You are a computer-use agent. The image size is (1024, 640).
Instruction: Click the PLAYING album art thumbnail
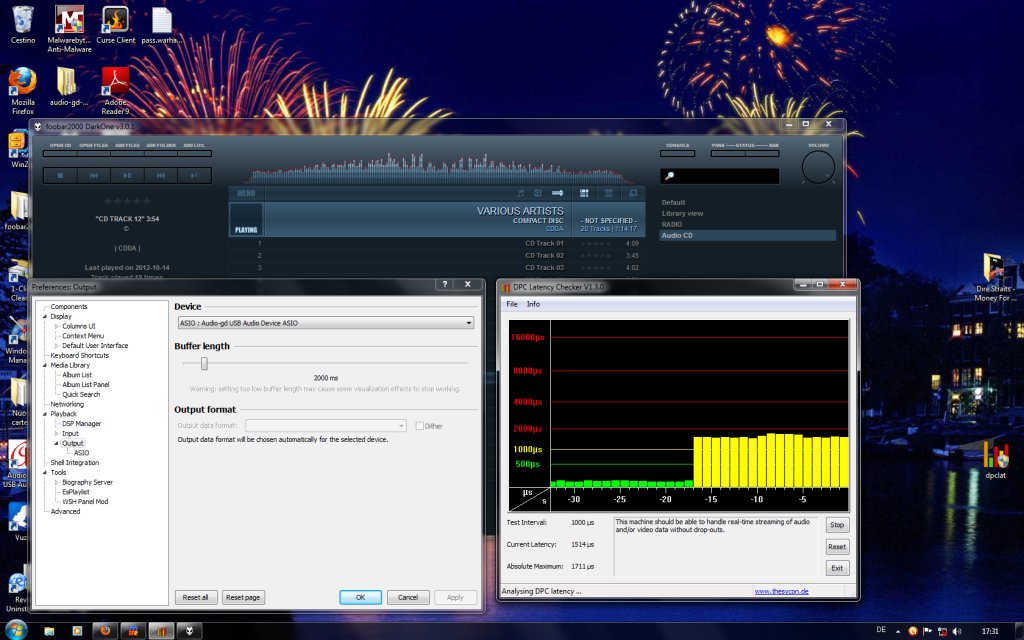click(246, 219)
